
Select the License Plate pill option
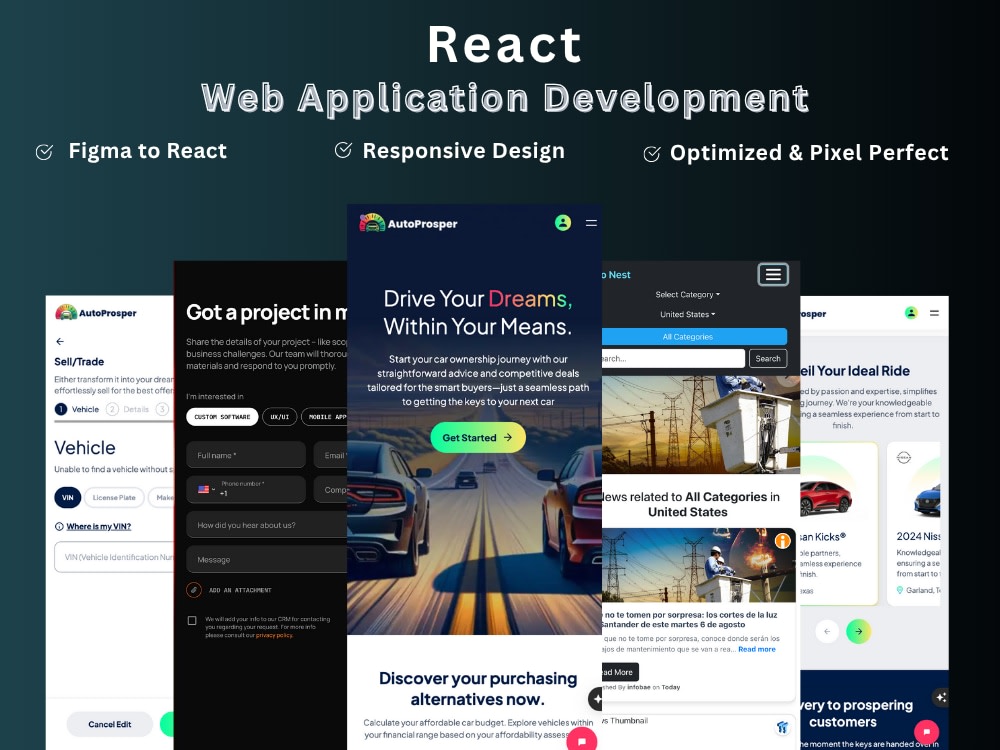pos(114,497)
